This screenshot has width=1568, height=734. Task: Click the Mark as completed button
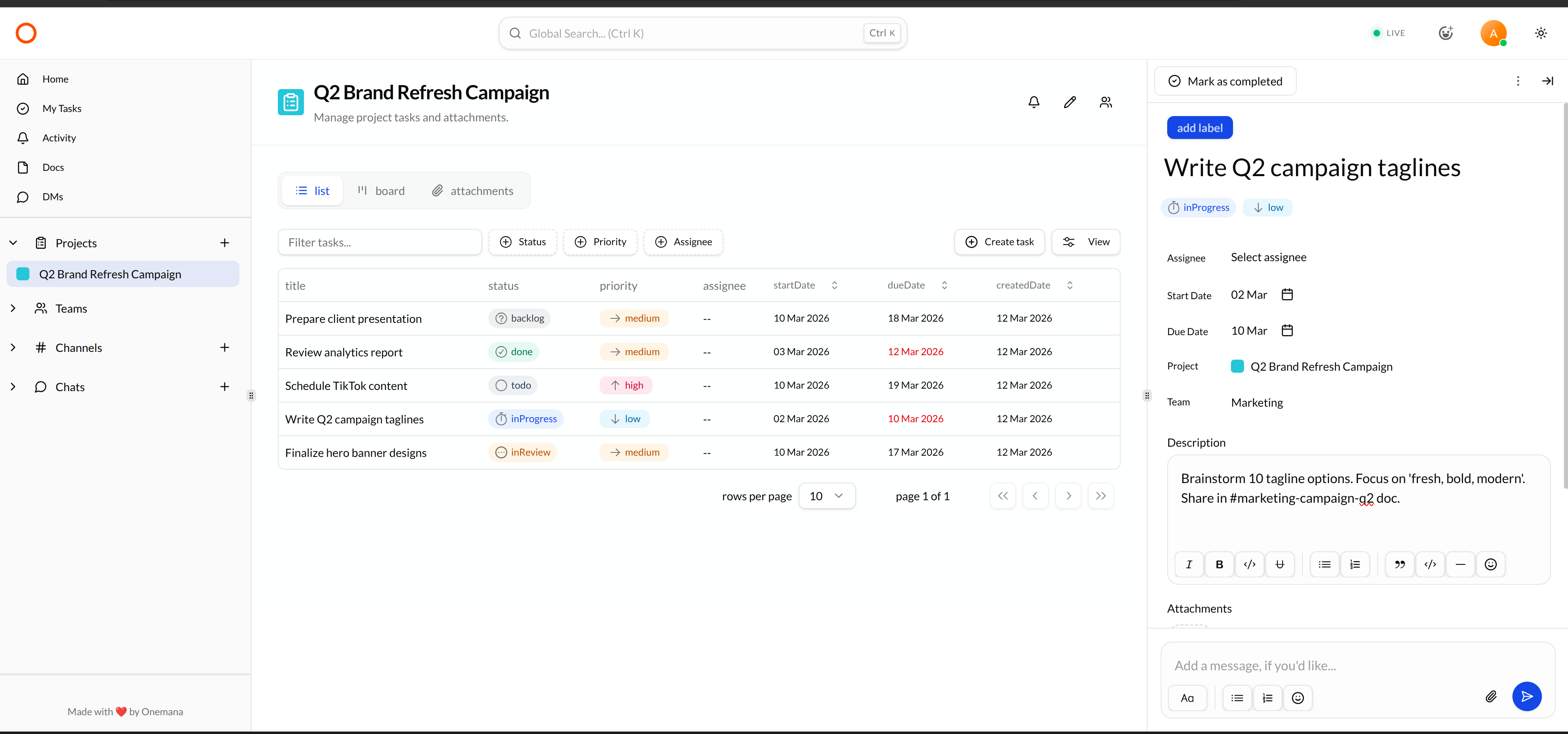(1225, 81)
